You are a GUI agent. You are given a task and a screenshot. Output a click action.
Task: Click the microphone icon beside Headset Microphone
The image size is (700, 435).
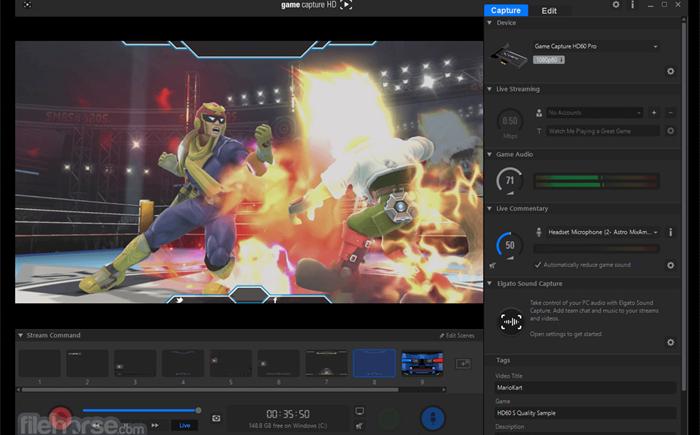[x=539, y=232]
